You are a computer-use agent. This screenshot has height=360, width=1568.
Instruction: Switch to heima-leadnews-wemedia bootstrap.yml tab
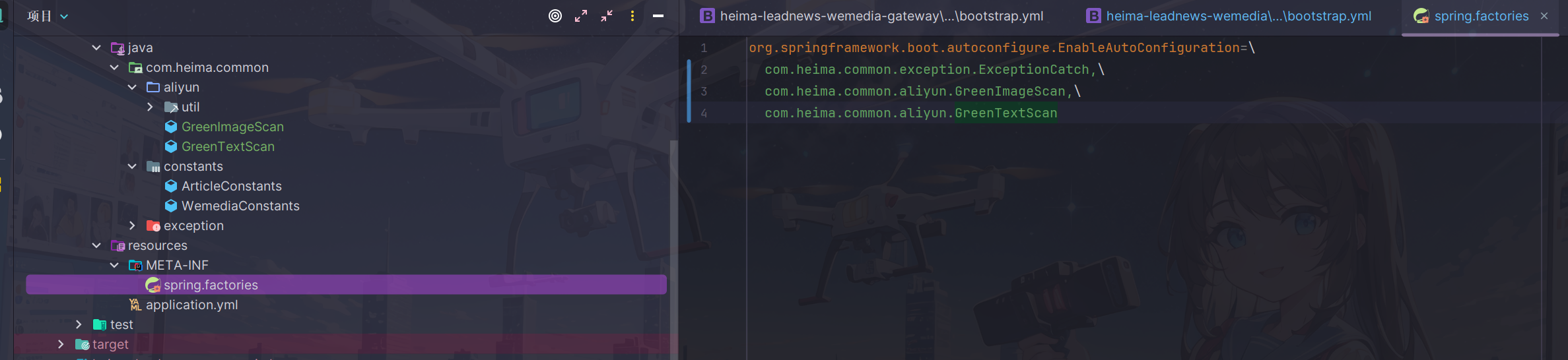click(1229, 16)
